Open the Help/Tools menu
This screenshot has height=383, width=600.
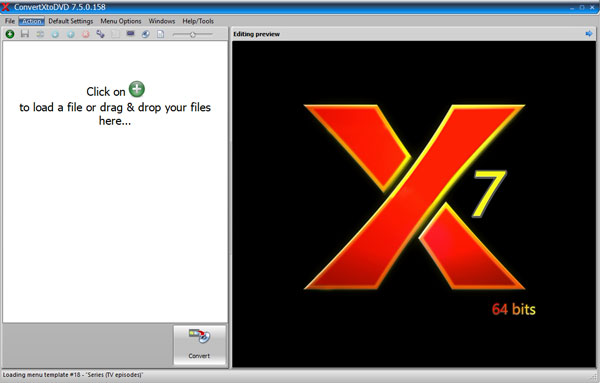198,21
